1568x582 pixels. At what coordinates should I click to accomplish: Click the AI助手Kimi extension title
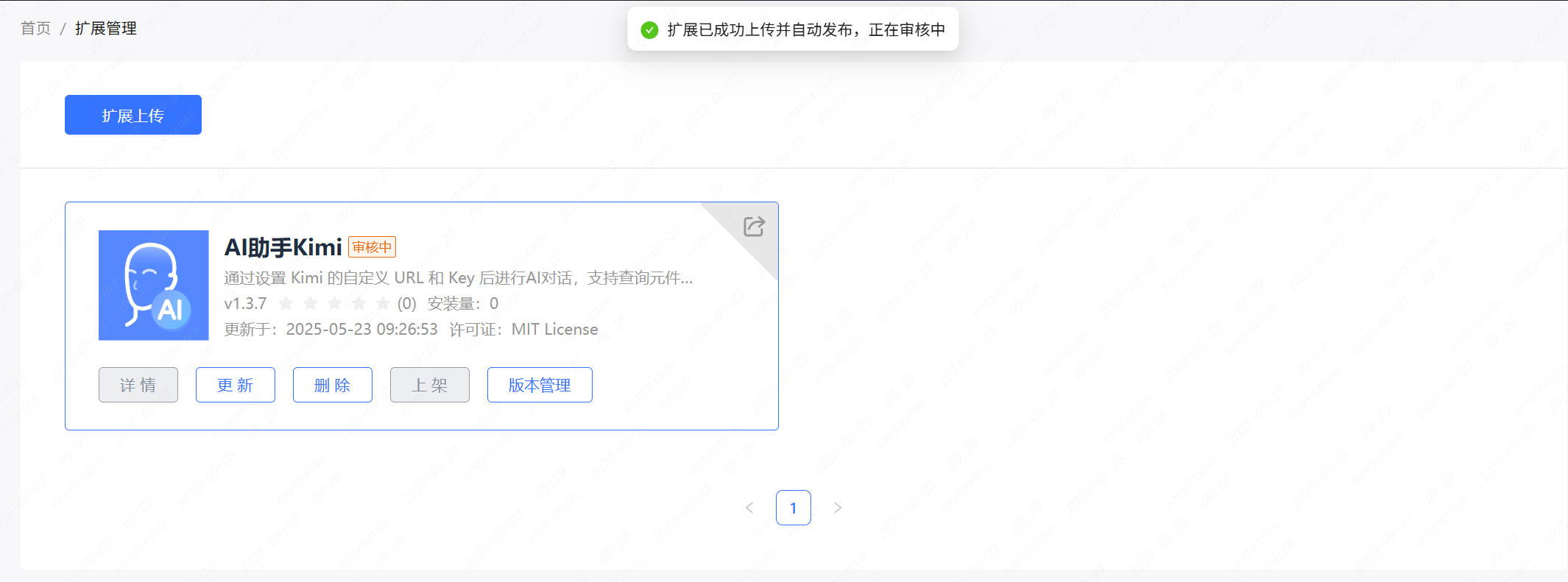[283, 247]
